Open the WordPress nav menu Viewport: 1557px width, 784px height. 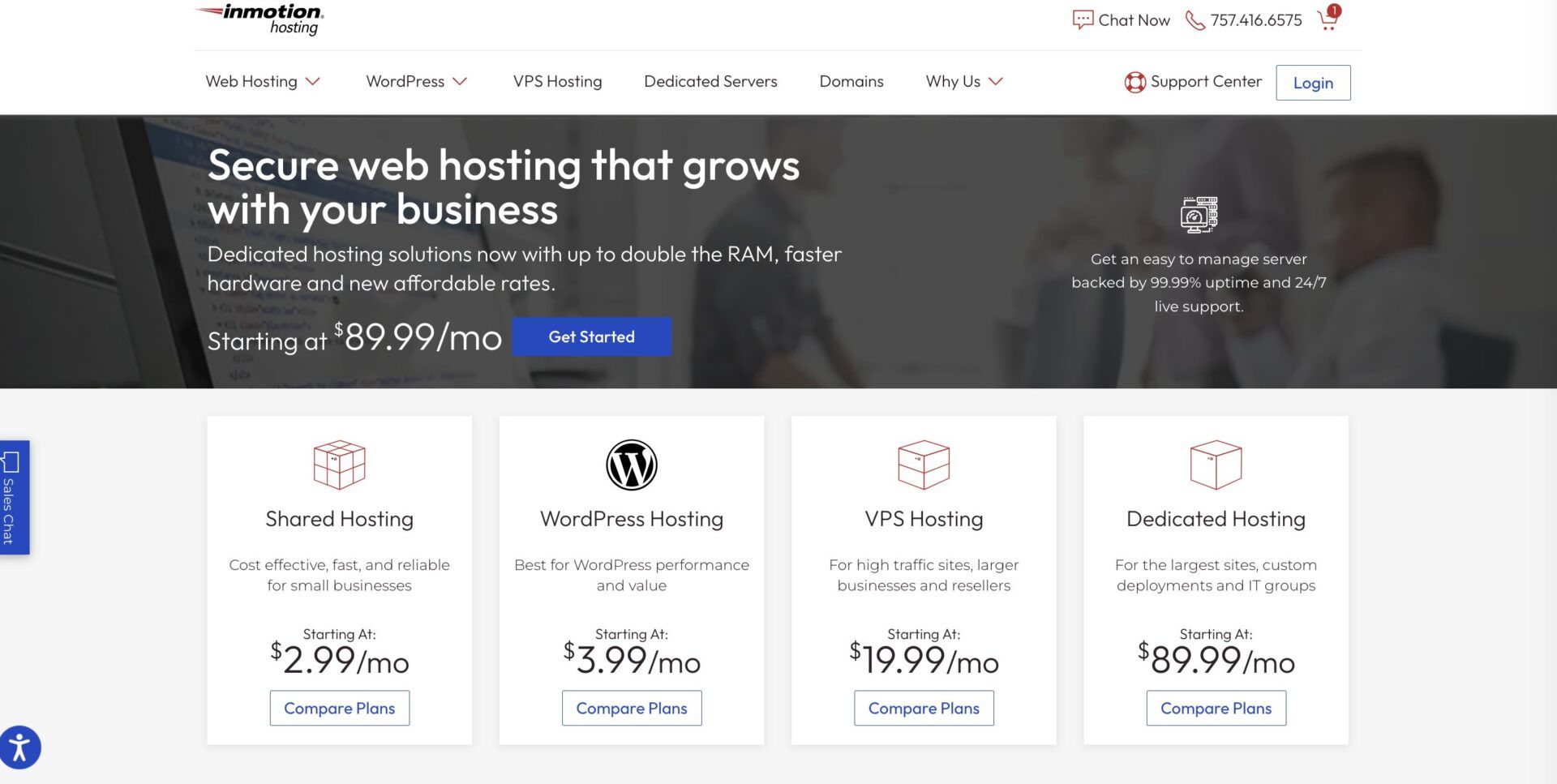(405, 82)
